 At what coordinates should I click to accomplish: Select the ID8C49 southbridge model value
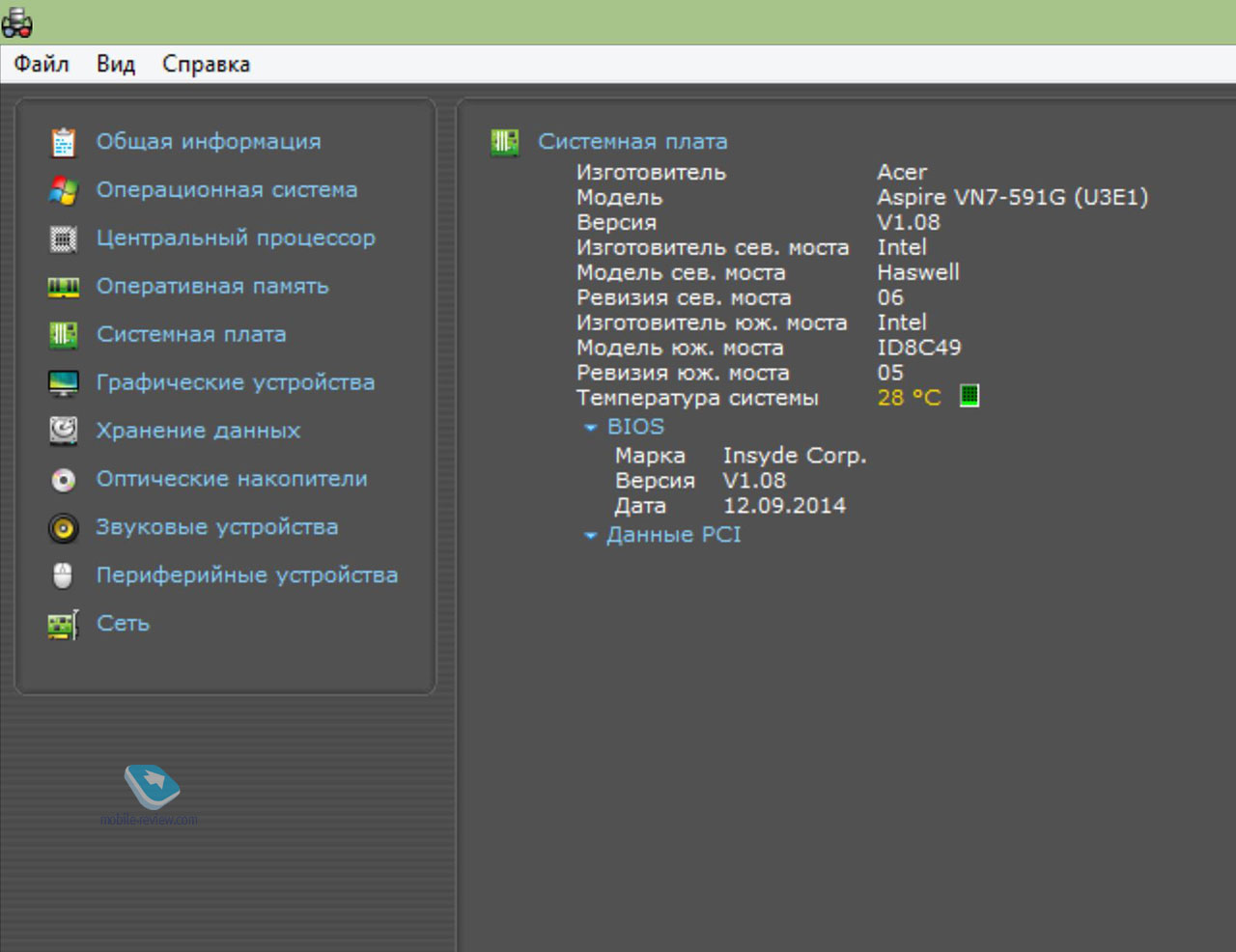click(919, 348)
